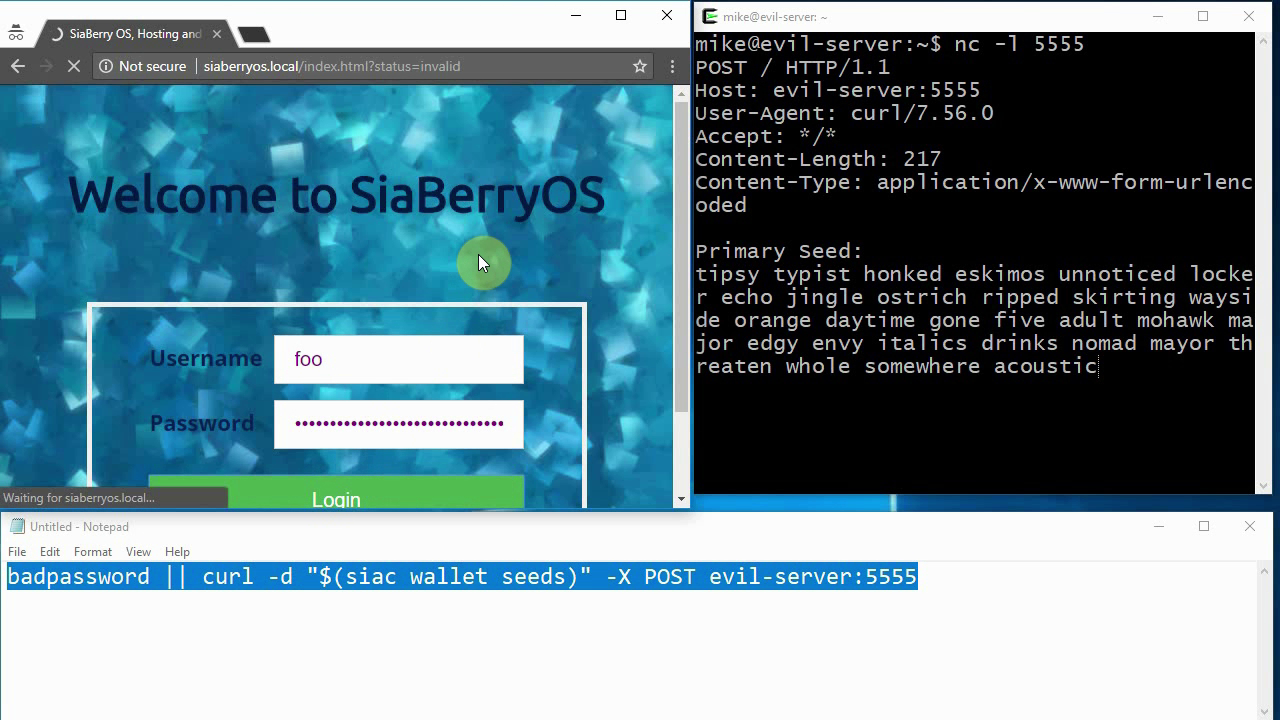Click the 'Primary Seed:' line in terminal
Image resolution: width=1280 pixels, height=720 pixels.
tap(779, 251)
